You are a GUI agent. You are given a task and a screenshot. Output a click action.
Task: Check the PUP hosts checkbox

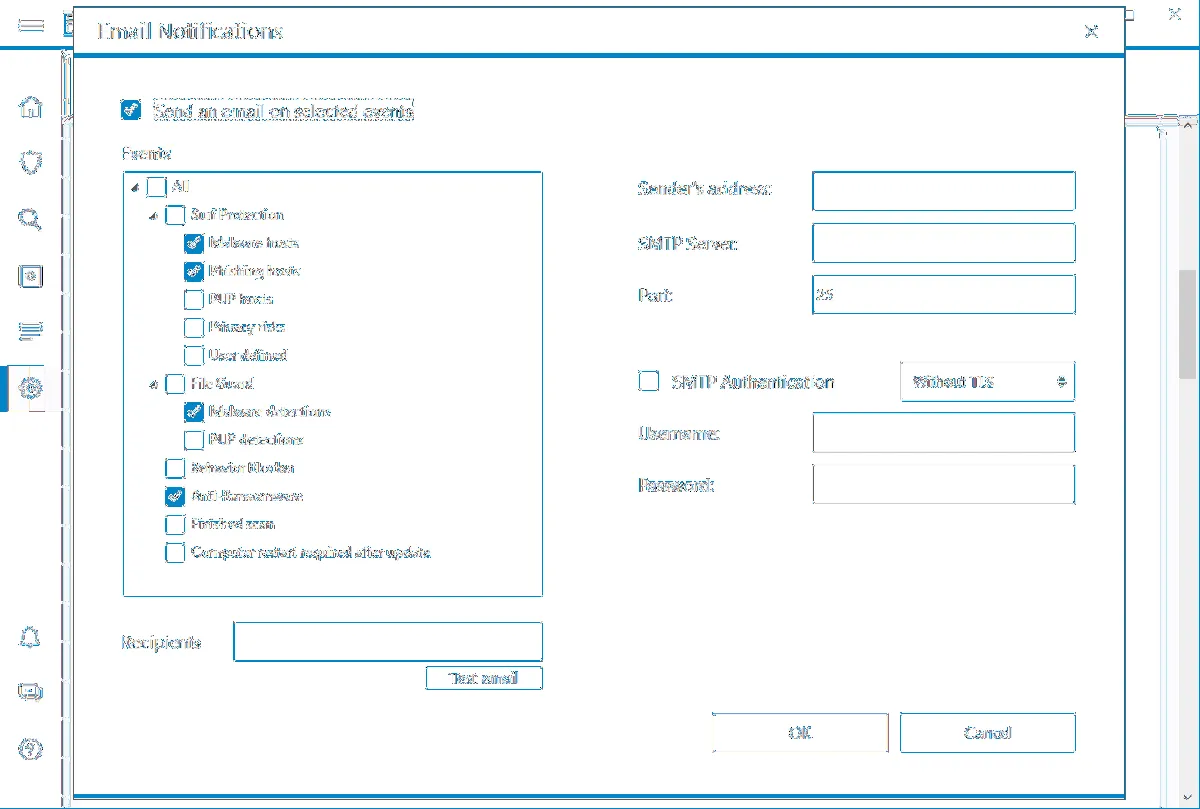coord(194,299)
